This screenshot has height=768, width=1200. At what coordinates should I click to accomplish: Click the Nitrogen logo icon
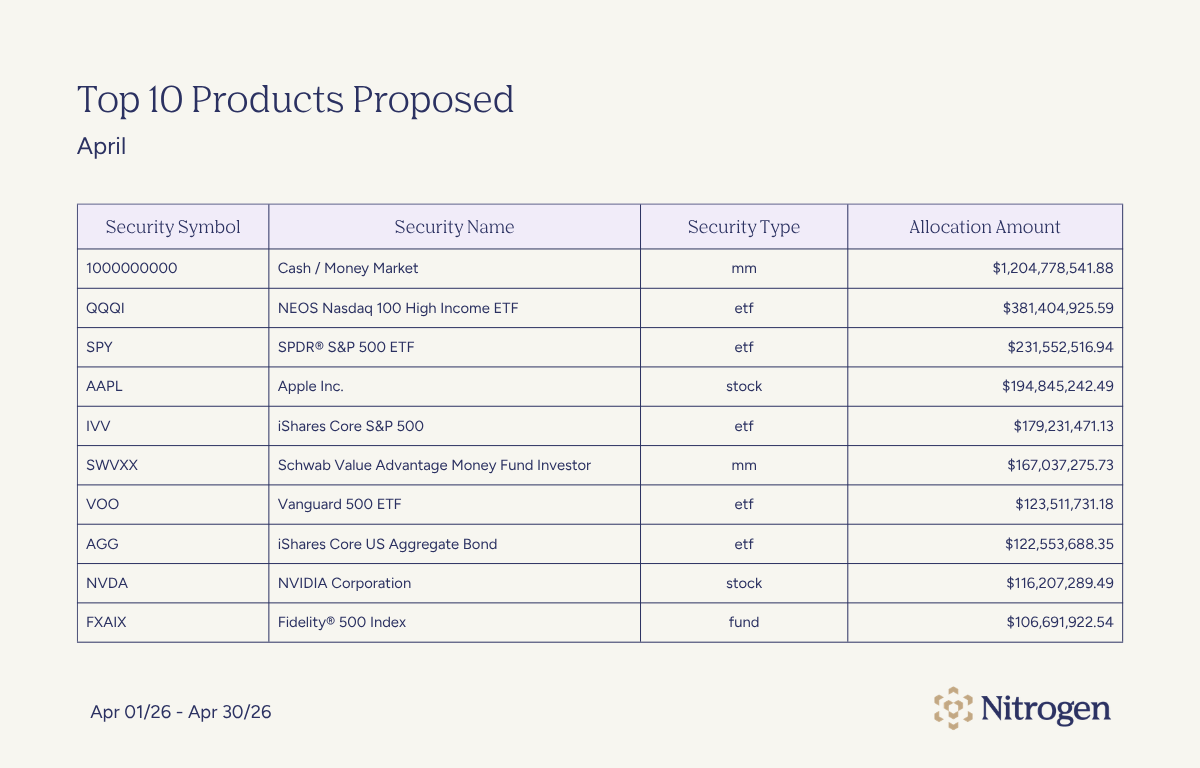(x=952, y=708)
